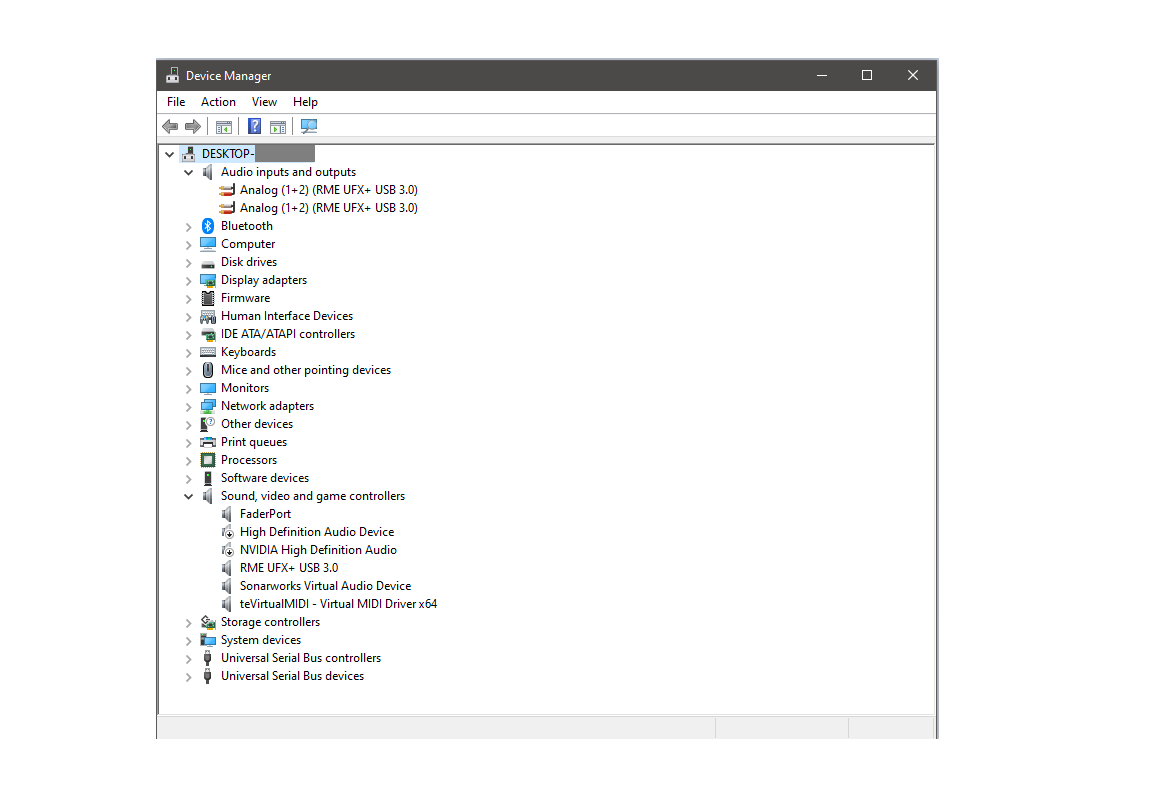Open the Help menu
This screenshot has width=1162, height=811.
tap(305, 102)
